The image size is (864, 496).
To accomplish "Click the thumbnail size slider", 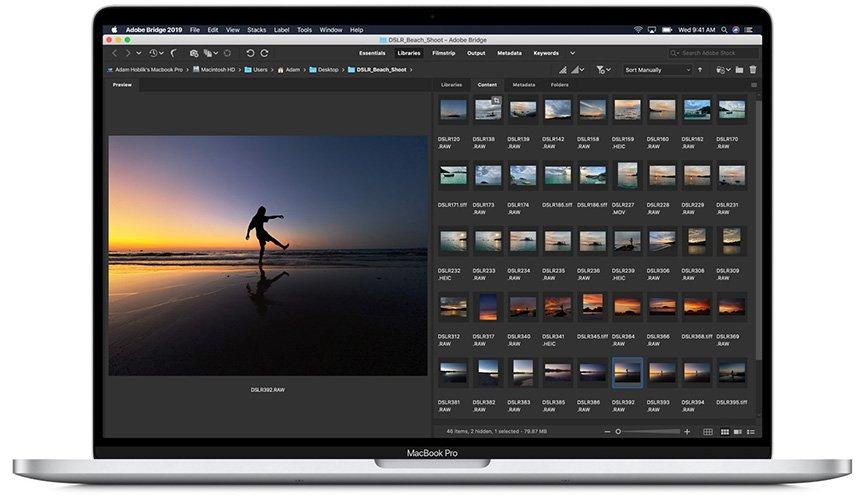I will (x=647, y=432).
